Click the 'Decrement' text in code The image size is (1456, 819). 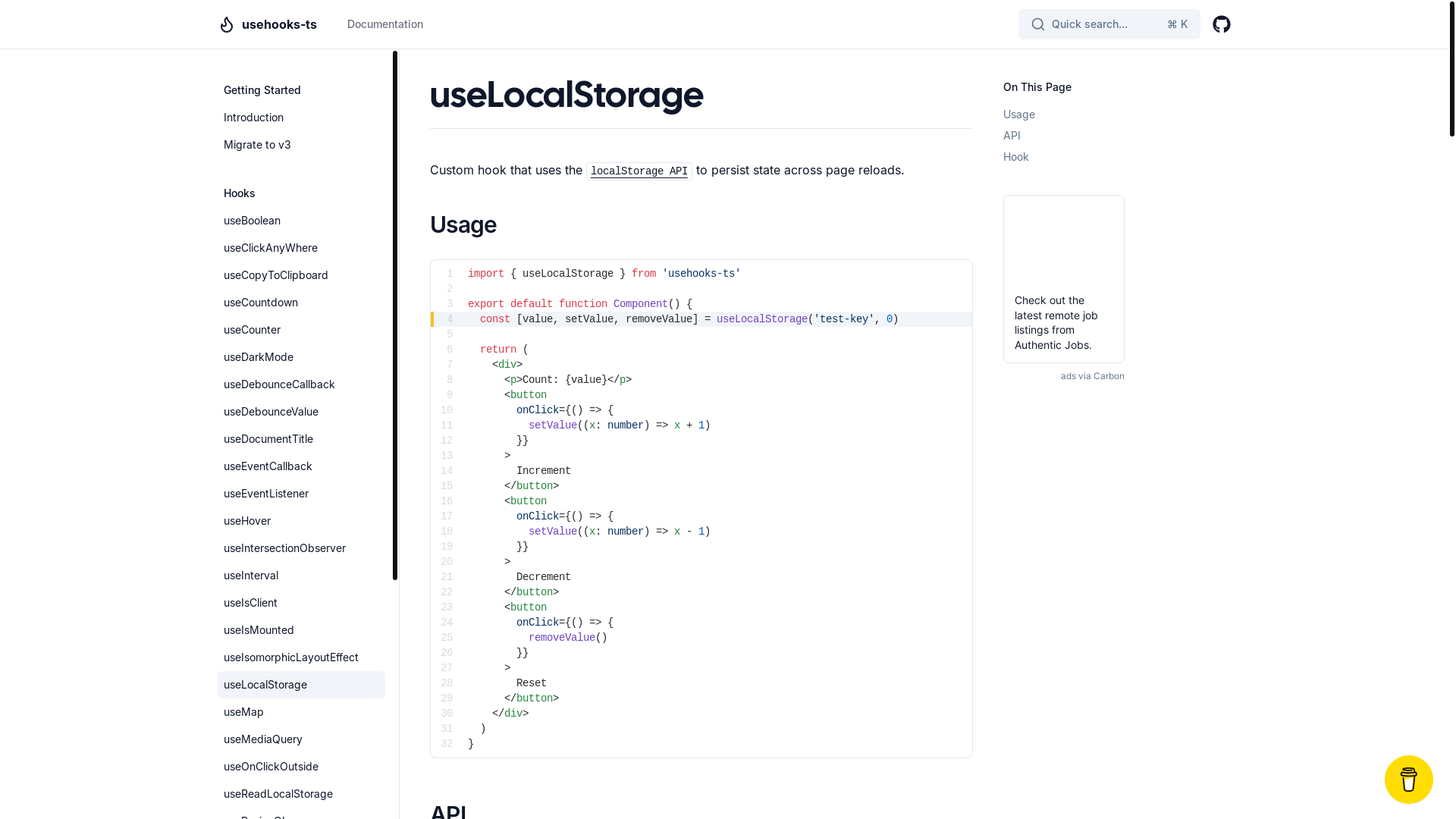[543, 577]
